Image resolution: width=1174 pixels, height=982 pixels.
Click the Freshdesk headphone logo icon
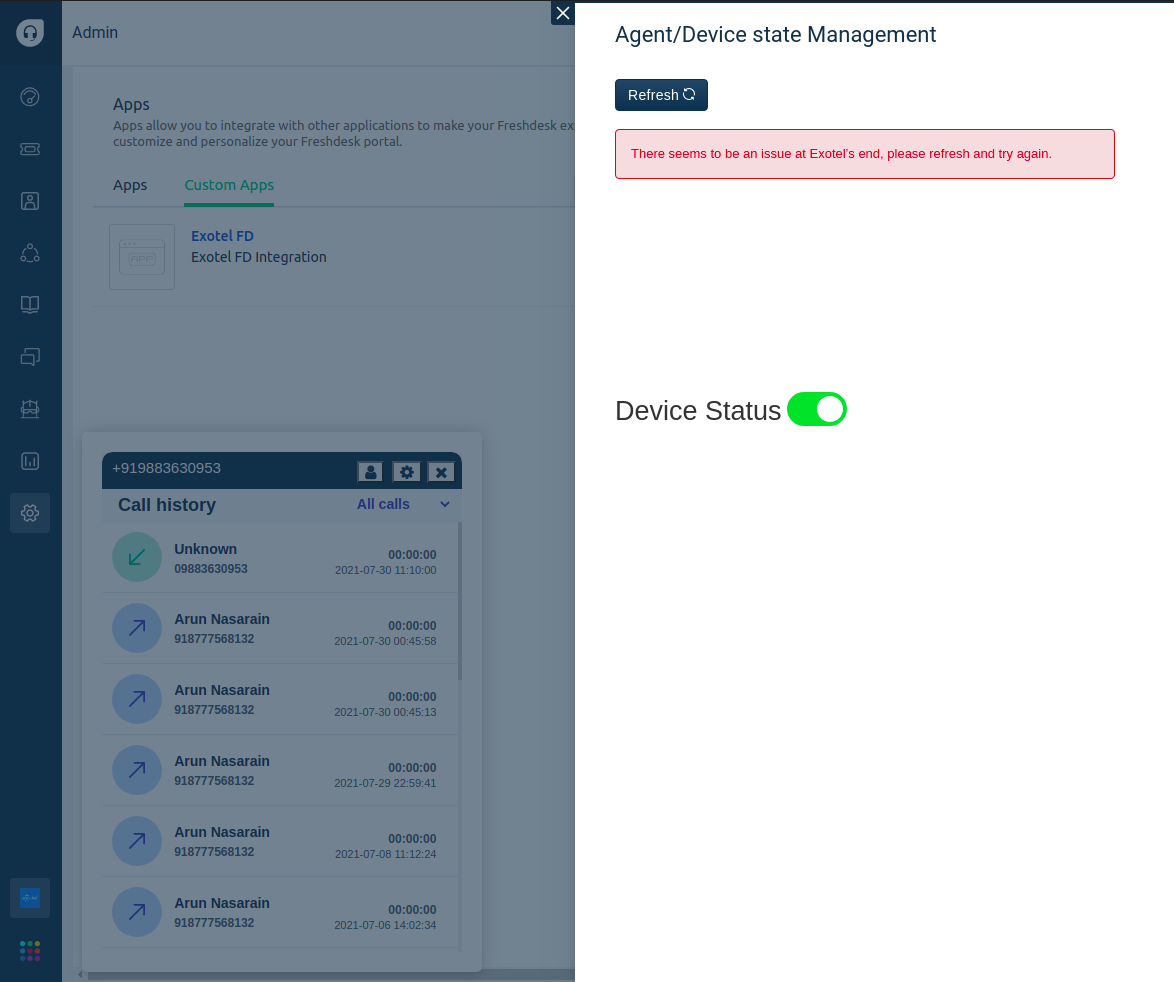[x=30, y=32]
